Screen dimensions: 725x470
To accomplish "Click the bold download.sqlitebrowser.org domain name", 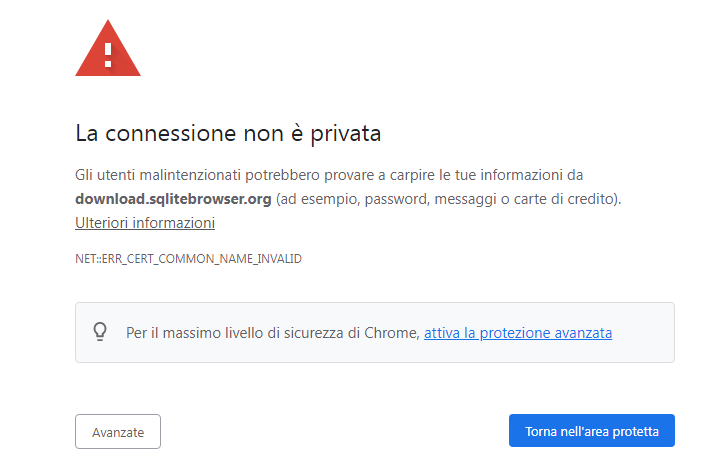I will (173, 198).
